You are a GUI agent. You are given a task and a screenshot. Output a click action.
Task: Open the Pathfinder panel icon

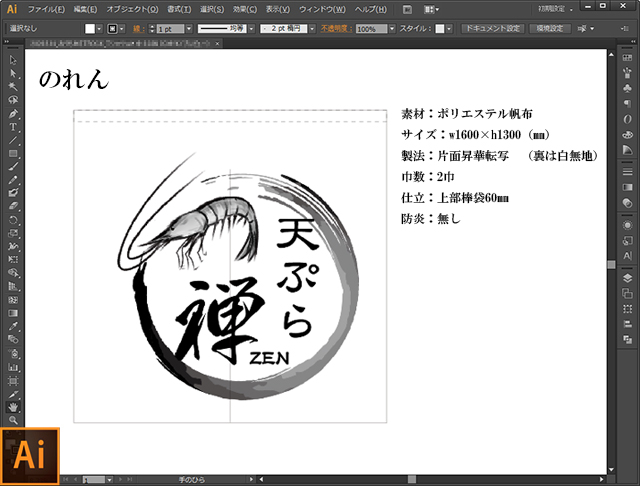(x=627, y=340)
